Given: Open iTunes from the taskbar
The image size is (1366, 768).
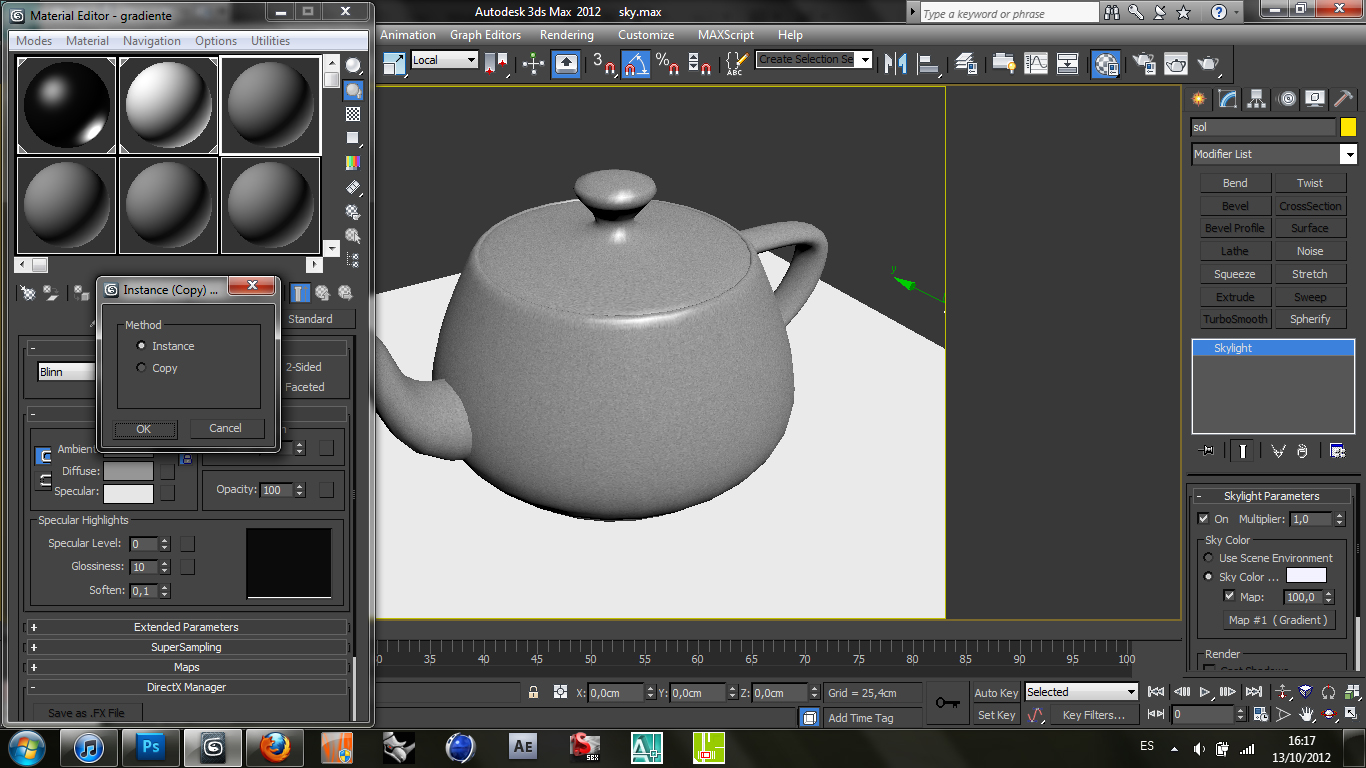Looking at the screenshot, I should pyautogui.click(x=89, y=746).
